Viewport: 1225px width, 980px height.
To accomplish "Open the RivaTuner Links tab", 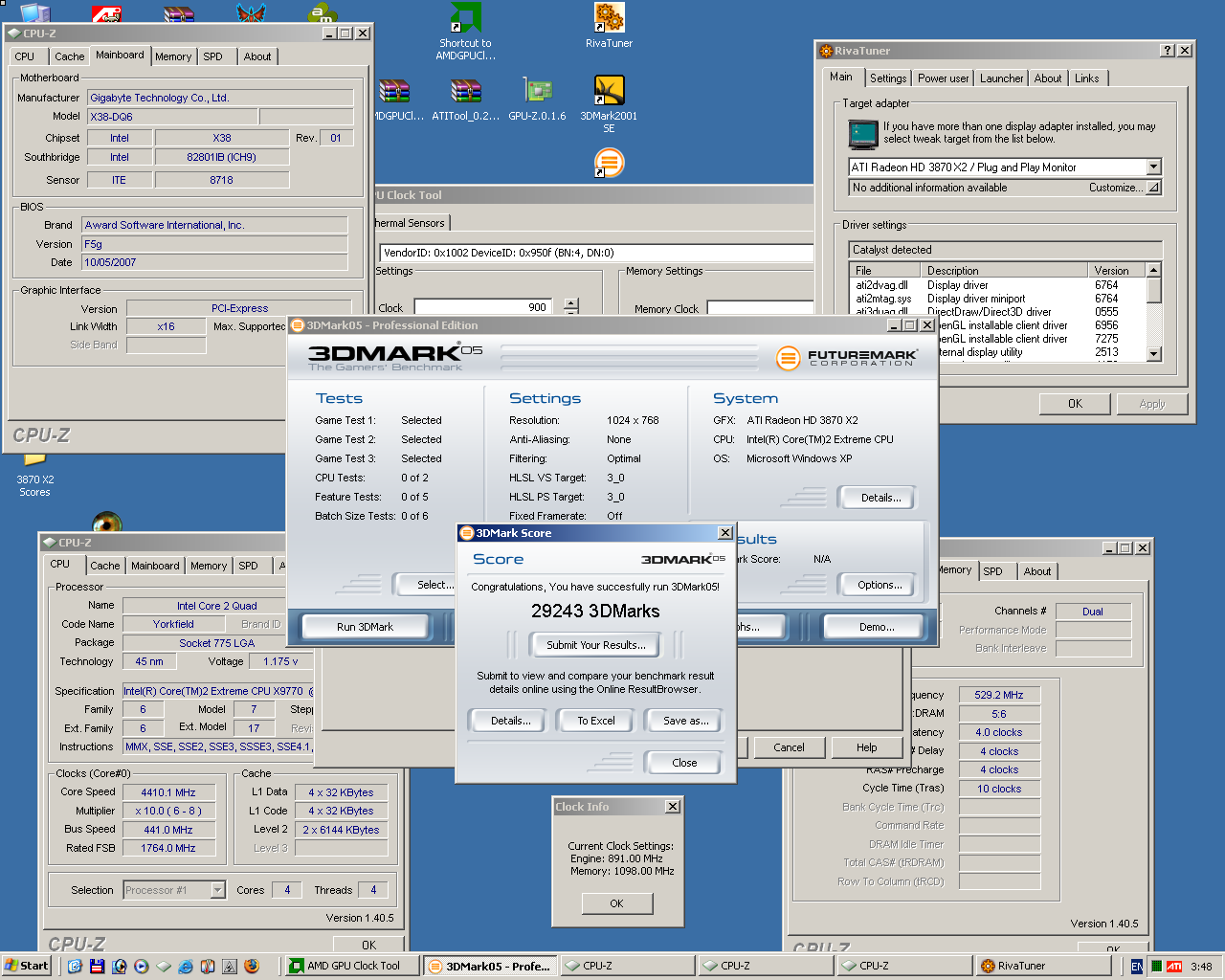I will pyautogui.click(x=1086, y=78).
